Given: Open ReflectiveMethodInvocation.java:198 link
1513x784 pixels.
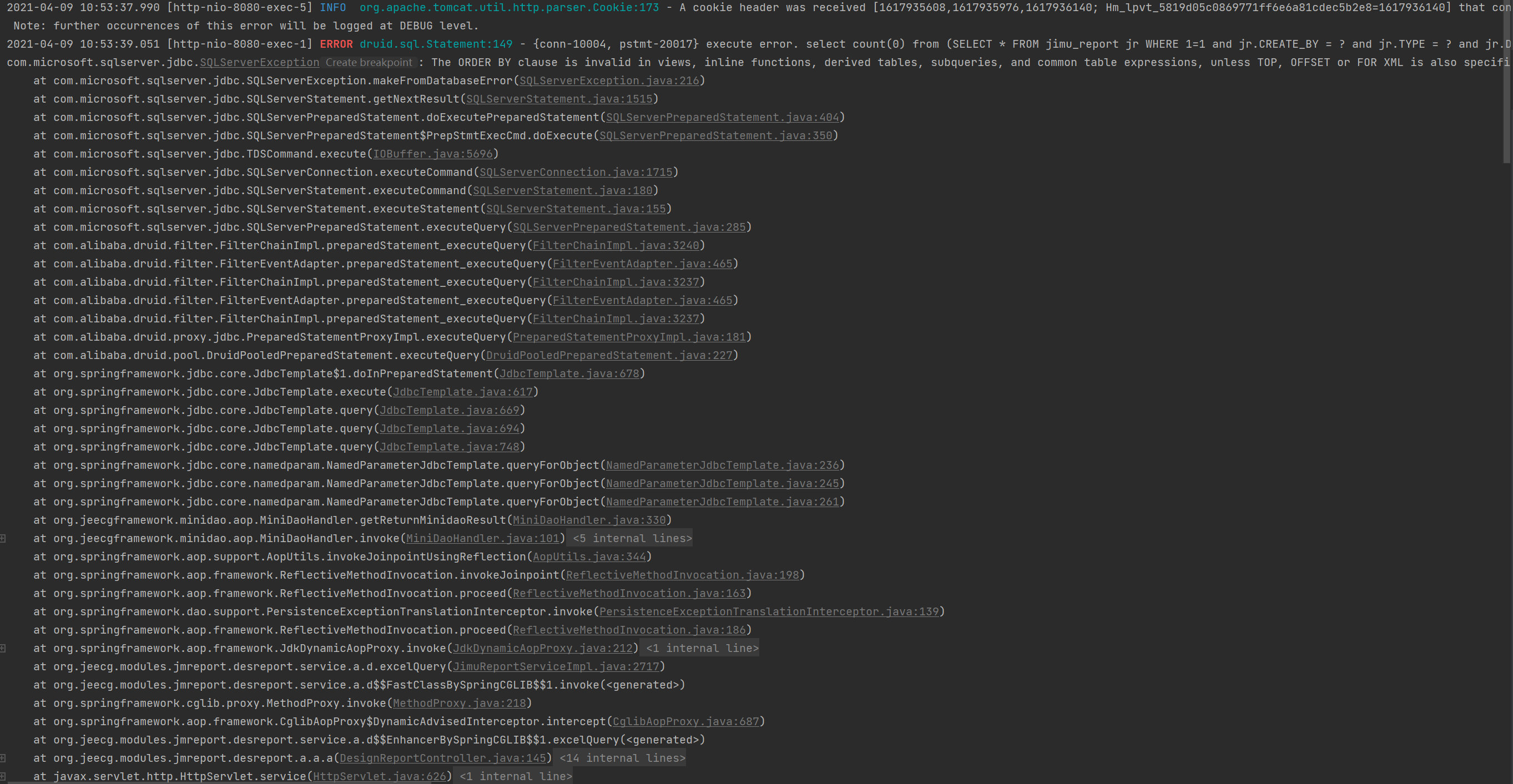Looking at the screenshot, I should point(683,574).
